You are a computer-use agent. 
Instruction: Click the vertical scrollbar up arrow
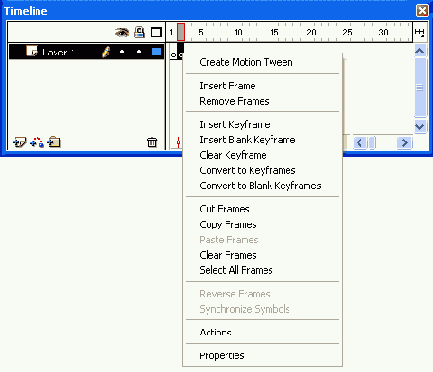point(420,51)
